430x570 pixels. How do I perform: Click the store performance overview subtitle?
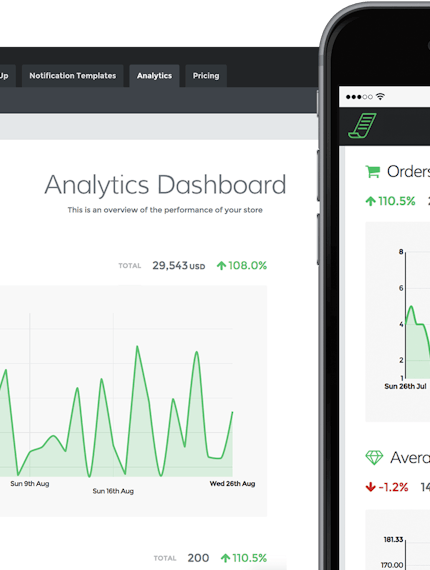click(x=165, y=210)
